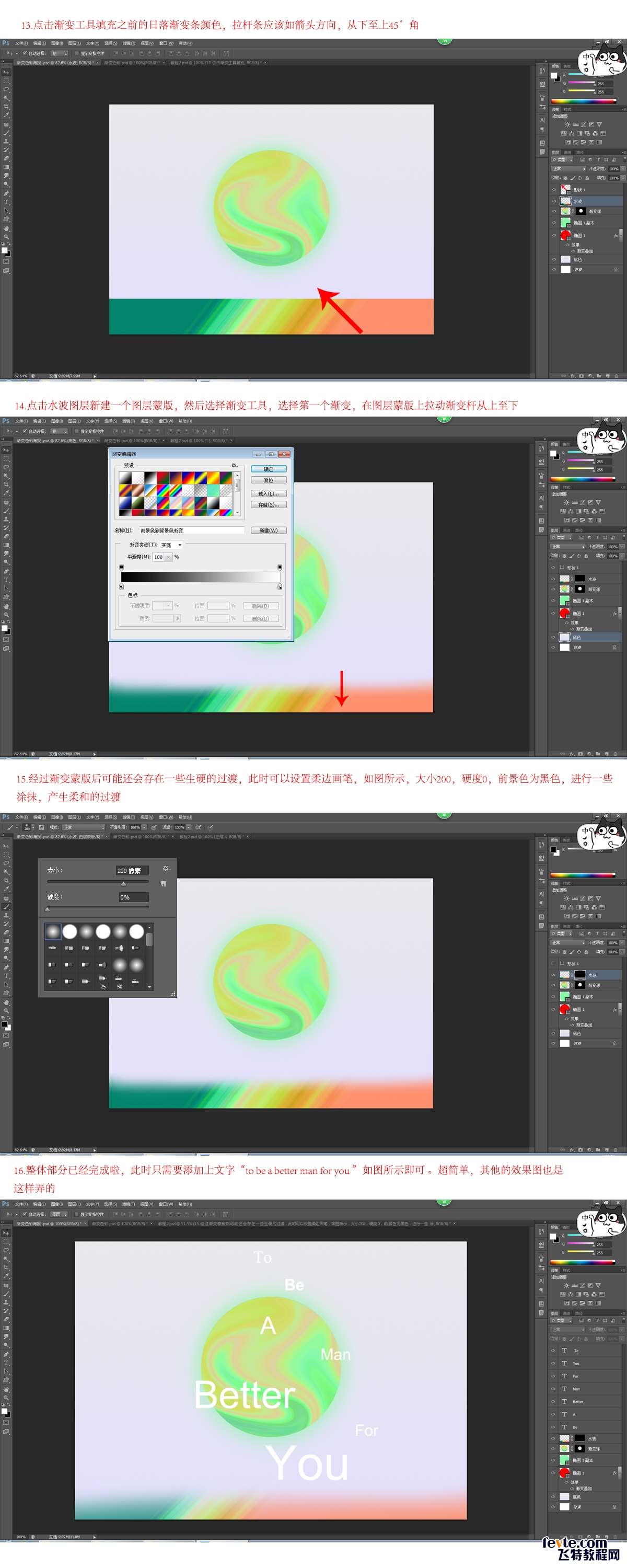Hide the To text layer in step 16
627x1568 pixels.
click(553, 1350)
